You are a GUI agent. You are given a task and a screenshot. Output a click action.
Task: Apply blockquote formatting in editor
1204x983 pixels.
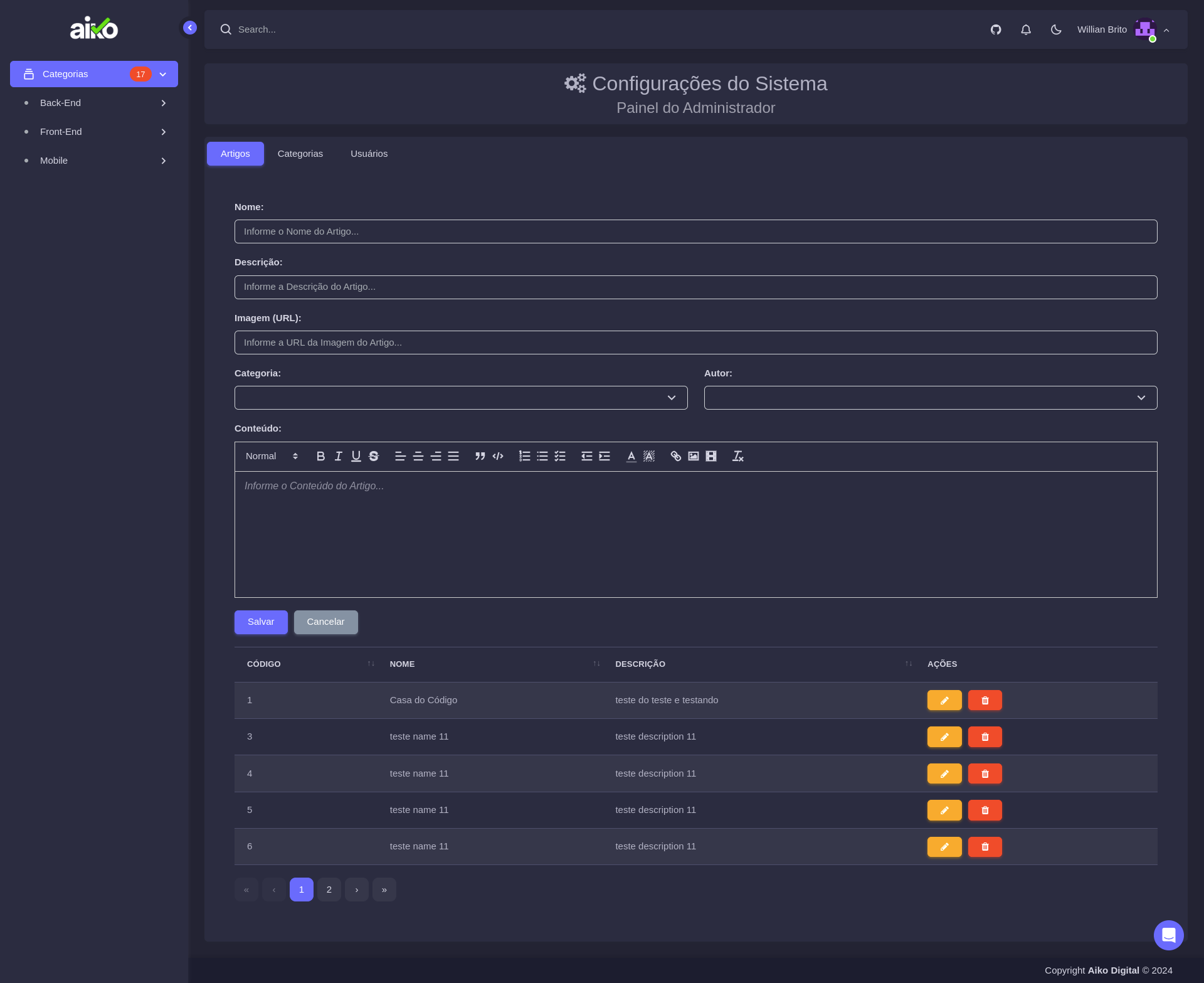(x=480, y=456)
